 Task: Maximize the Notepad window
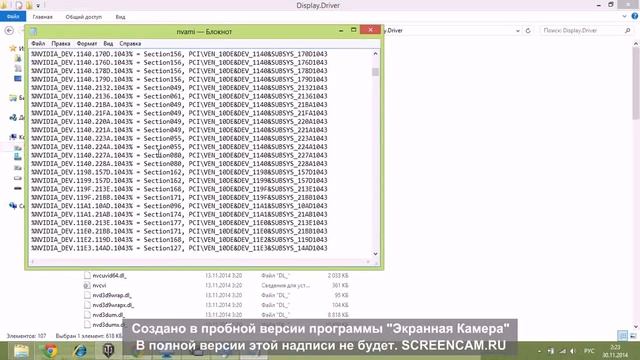(353, 30)
